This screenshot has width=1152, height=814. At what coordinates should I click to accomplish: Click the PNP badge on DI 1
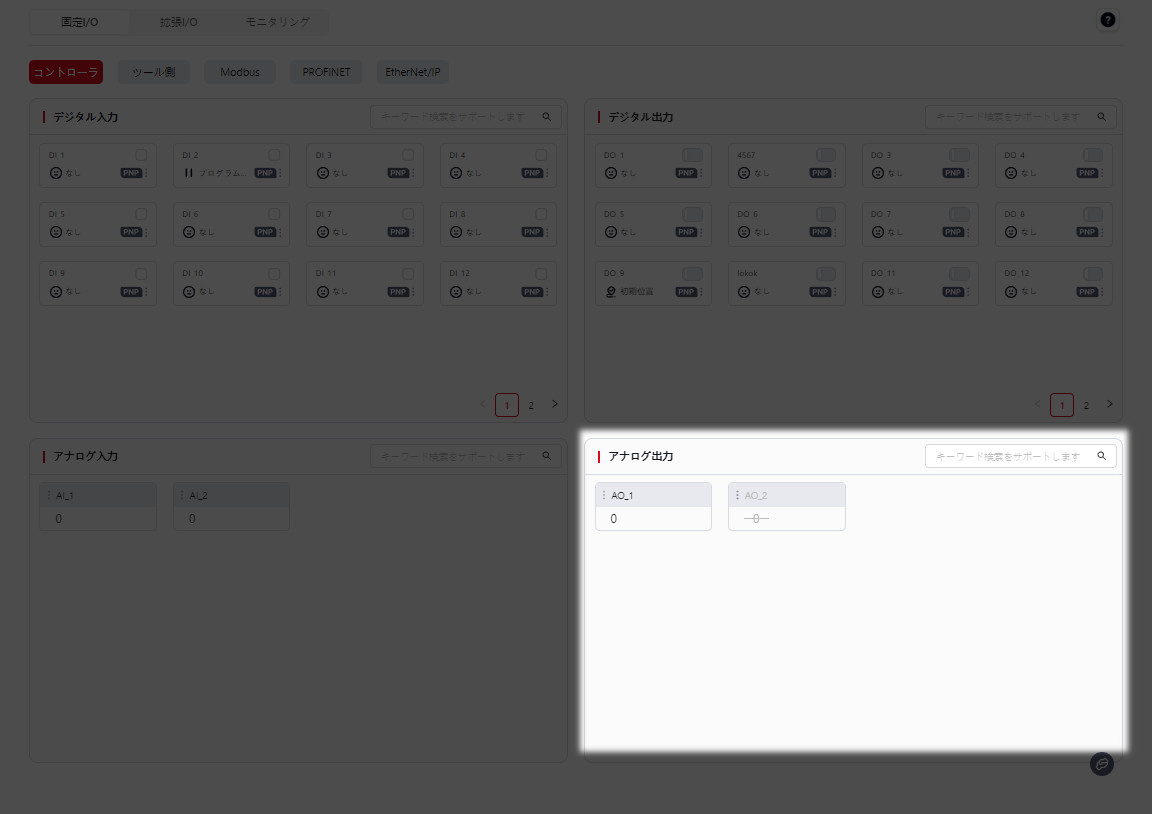[x=131, y=173]
